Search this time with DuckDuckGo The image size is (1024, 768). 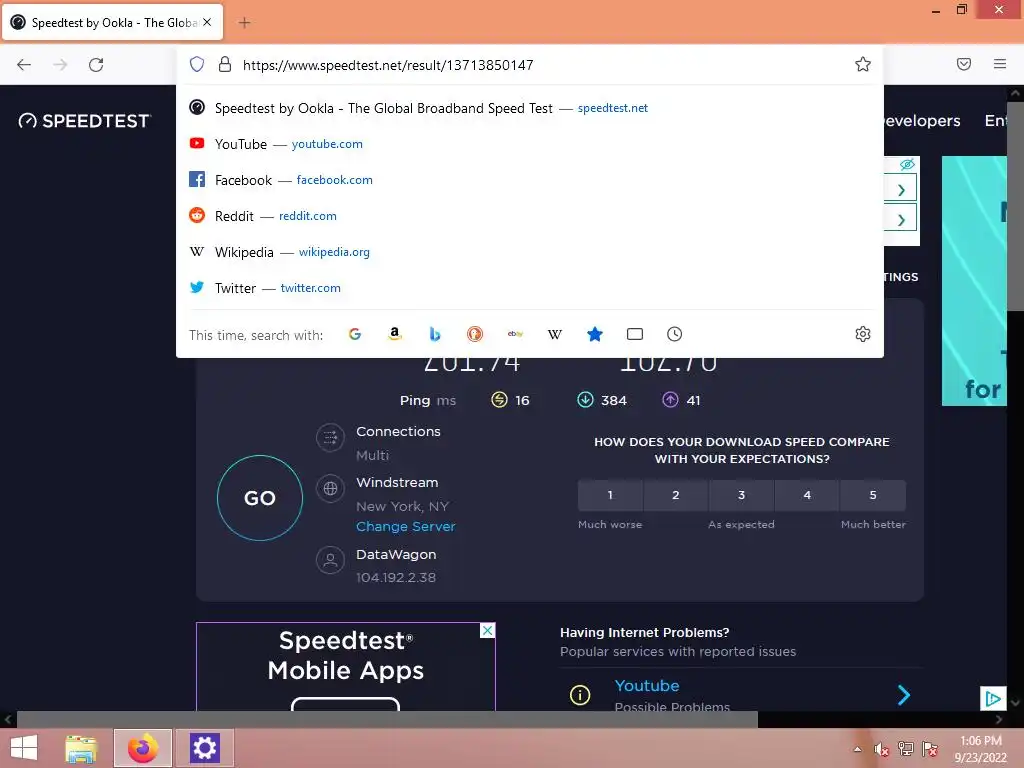[x=475, y=334]
